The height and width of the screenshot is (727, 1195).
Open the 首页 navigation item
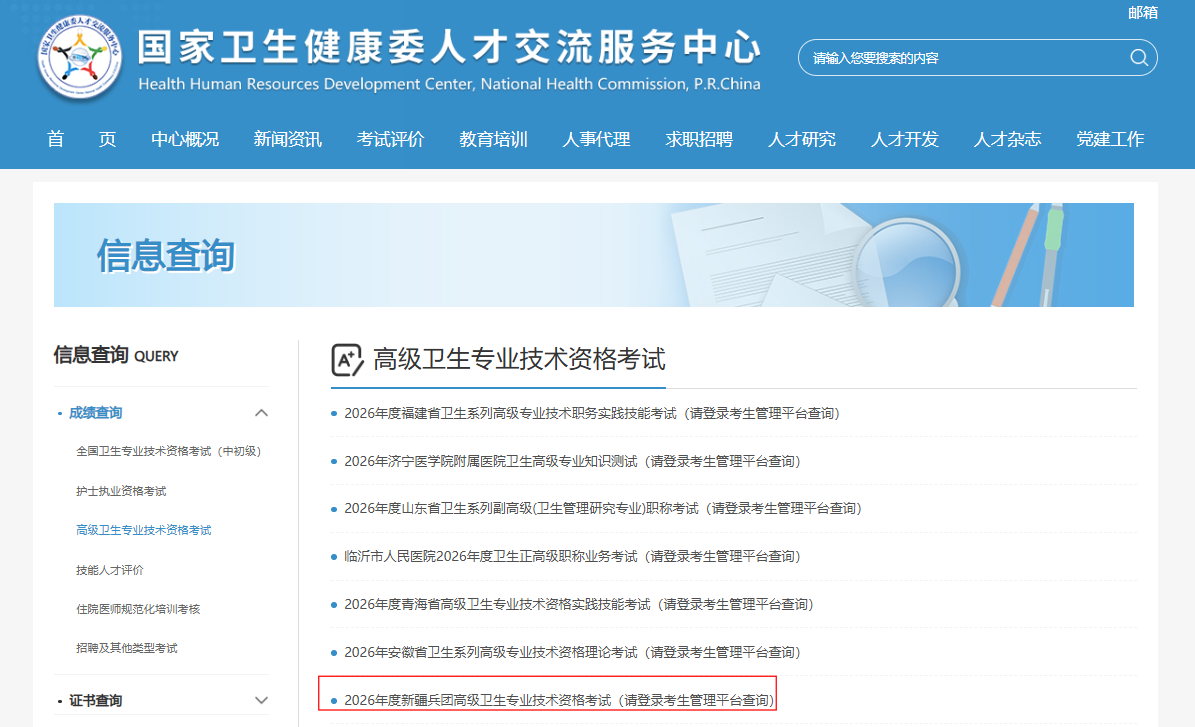click(x=81, y=139)
